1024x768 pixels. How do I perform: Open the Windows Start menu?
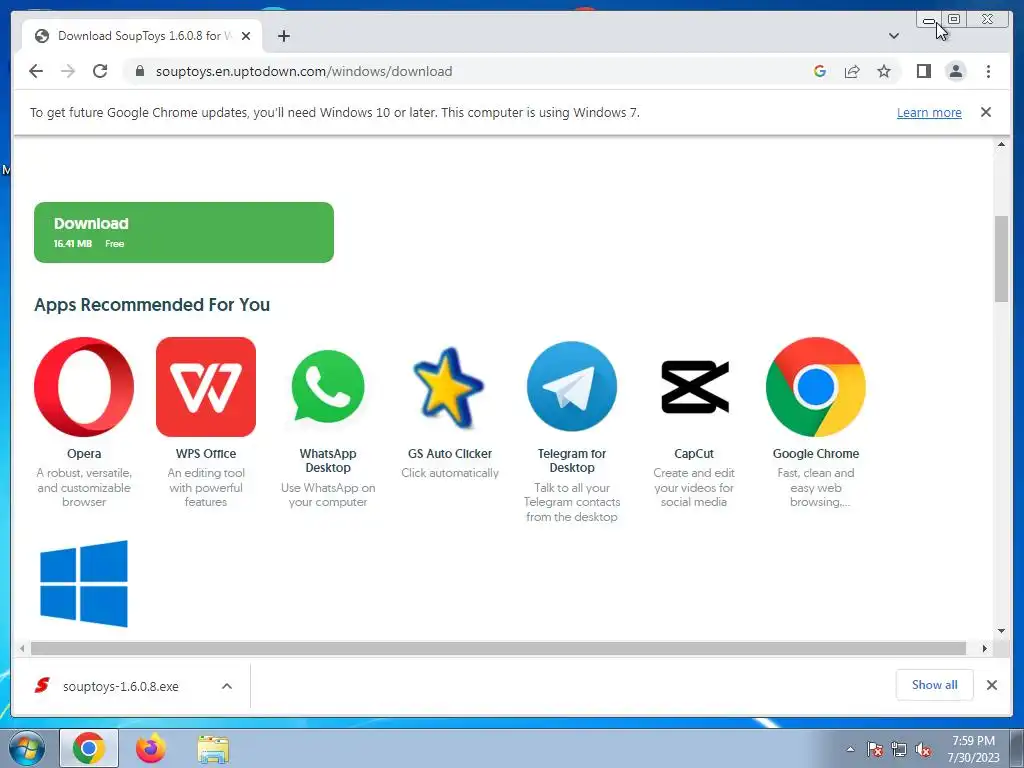pos(26,748)
